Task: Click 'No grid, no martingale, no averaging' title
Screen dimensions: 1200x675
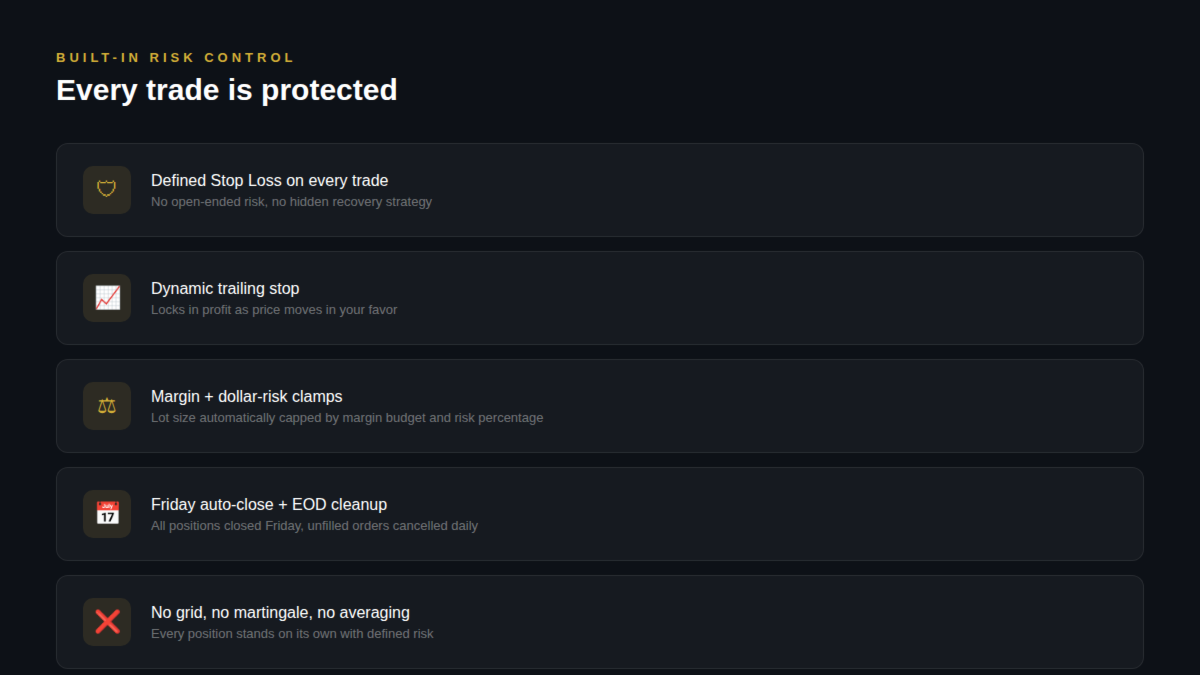Action: [280, 612]
